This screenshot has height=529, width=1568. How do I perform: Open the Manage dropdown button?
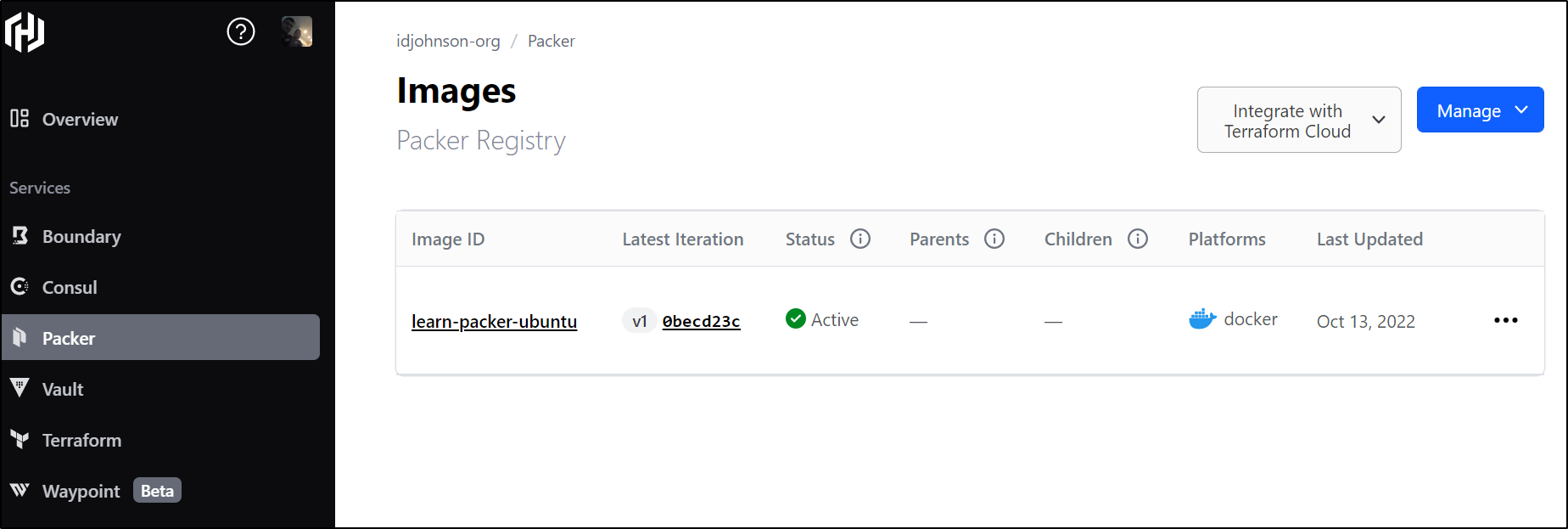coord(1481,110)
